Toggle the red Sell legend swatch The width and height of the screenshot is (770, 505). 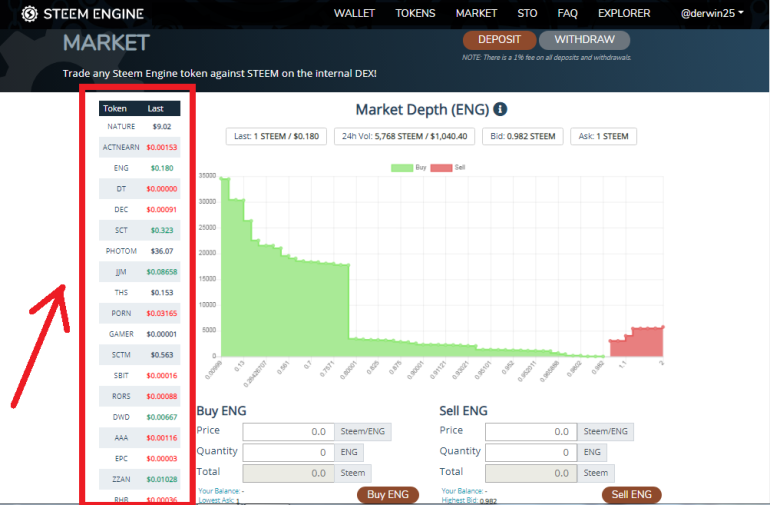[x=441, y=168]
